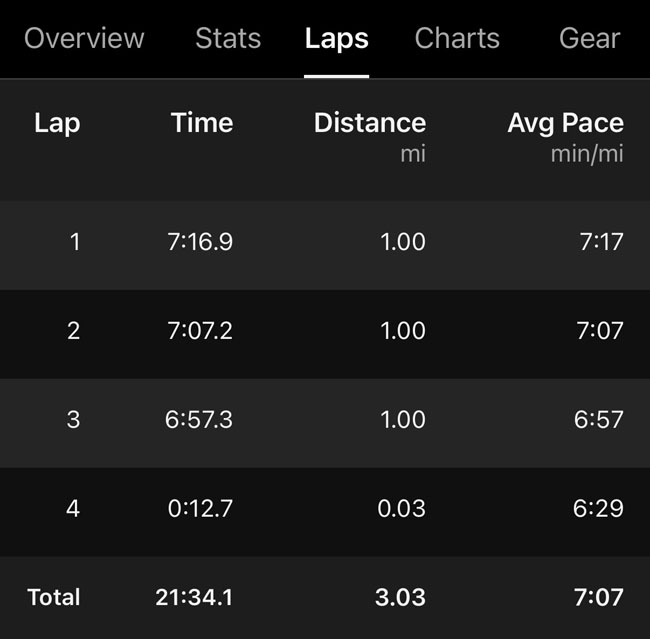Select the lap 1 row number
The height and width of the screenshot is (639, 650).
pos(74,242)
